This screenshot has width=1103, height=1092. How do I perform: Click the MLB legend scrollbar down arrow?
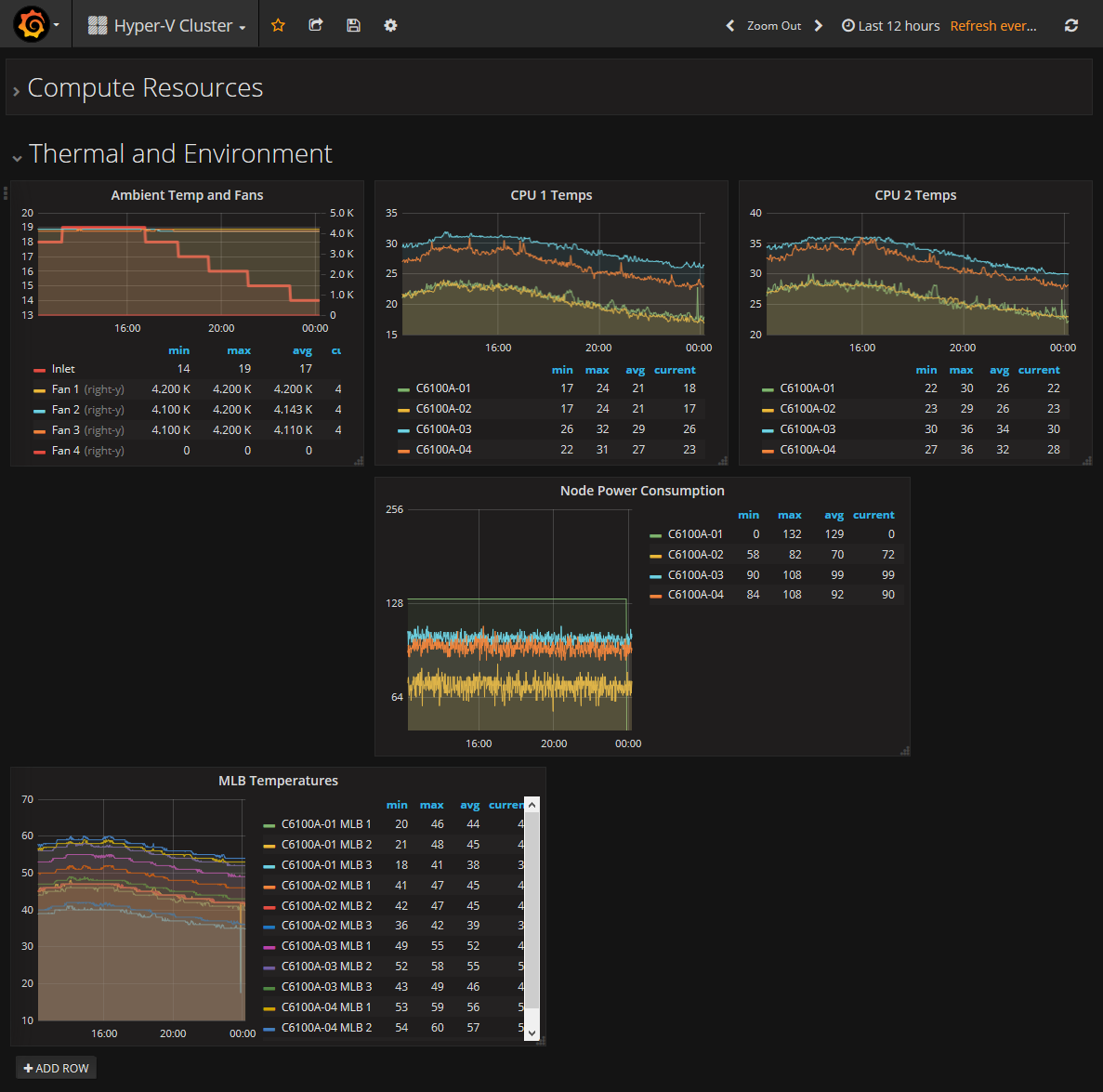(x=532, y=1033)
